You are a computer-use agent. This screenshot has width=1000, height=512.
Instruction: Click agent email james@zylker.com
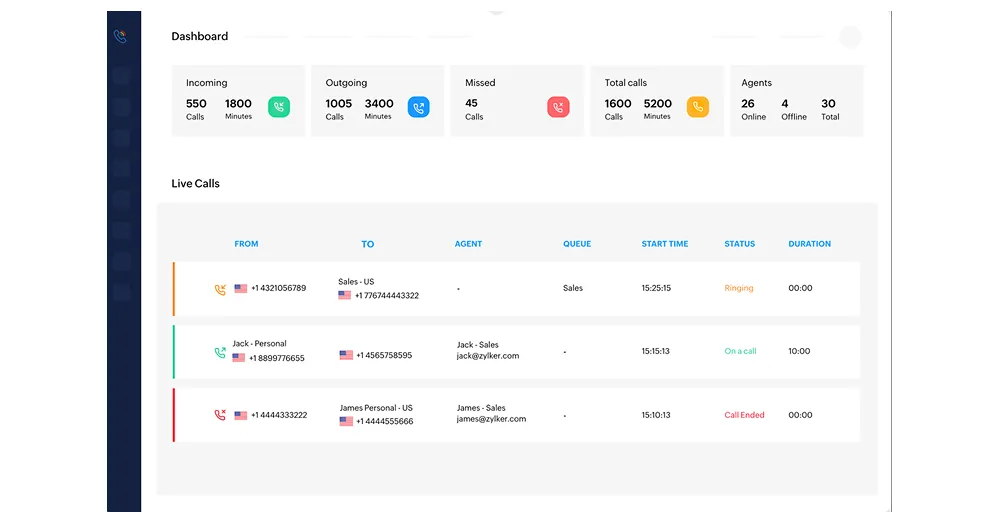[x=491, y=419]
